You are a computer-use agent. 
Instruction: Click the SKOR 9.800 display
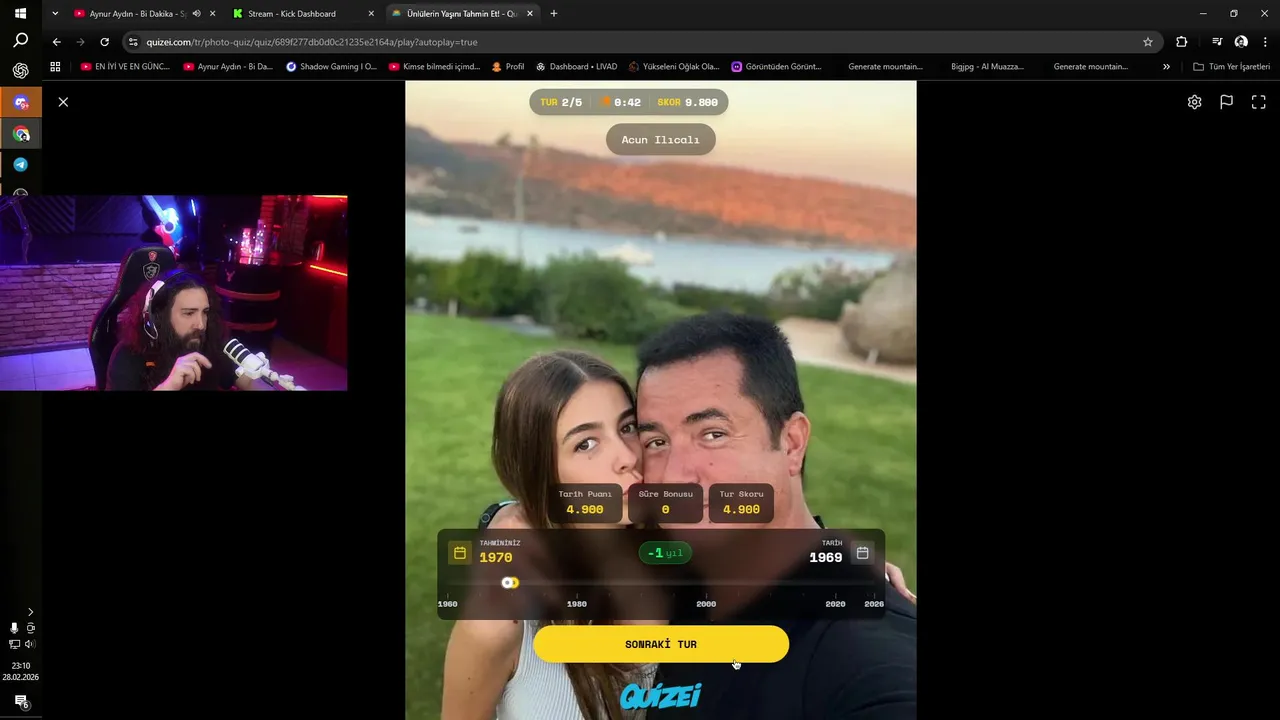point(688,102)
